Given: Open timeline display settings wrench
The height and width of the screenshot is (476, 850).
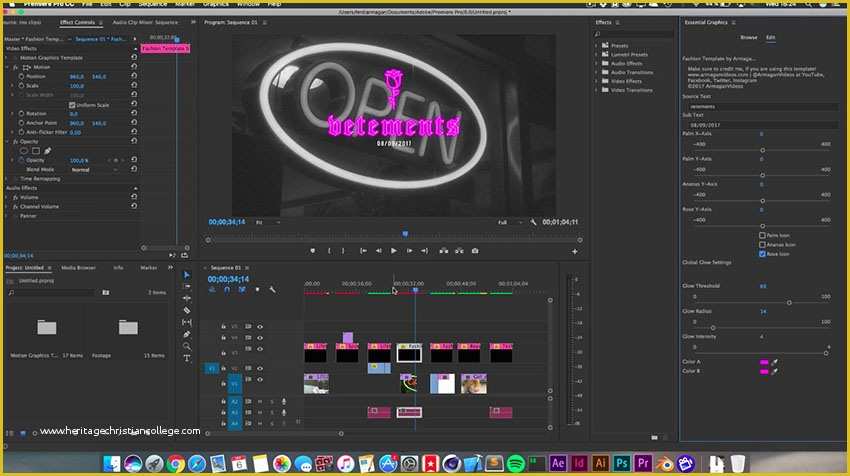Looking at the screenshot, I should click(x=272, y=290).
